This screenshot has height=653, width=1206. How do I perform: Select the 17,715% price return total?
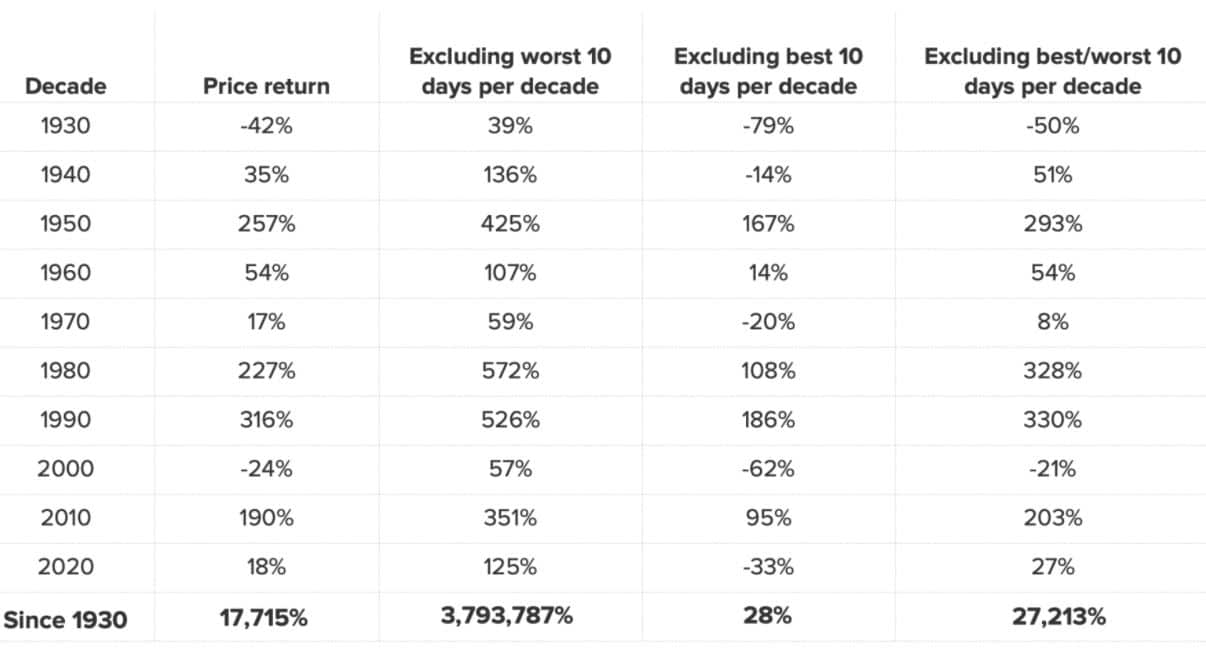point(264,618)
